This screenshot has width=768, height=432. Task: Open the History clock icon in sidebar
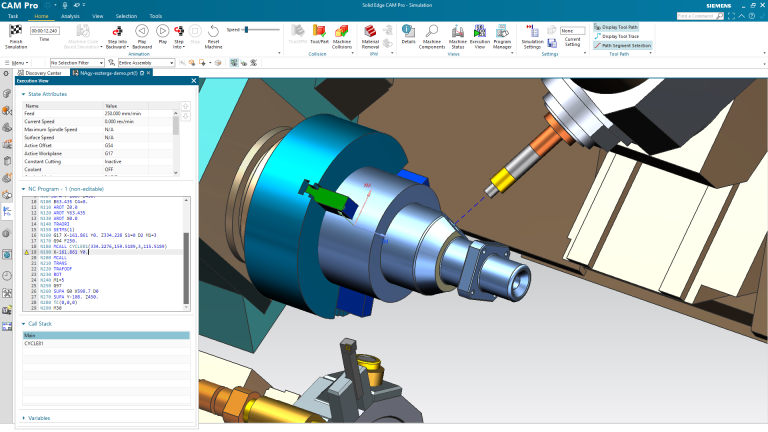pos(7,276)
